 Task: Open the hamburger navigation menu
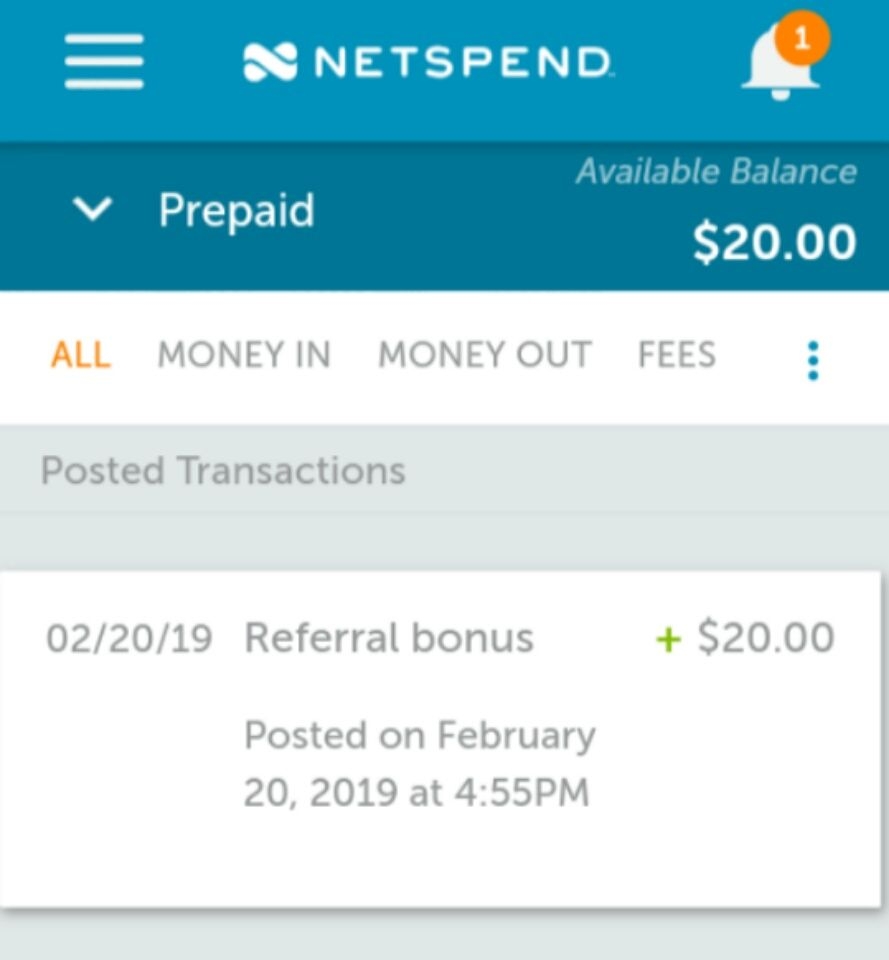[x=104, y=62]
